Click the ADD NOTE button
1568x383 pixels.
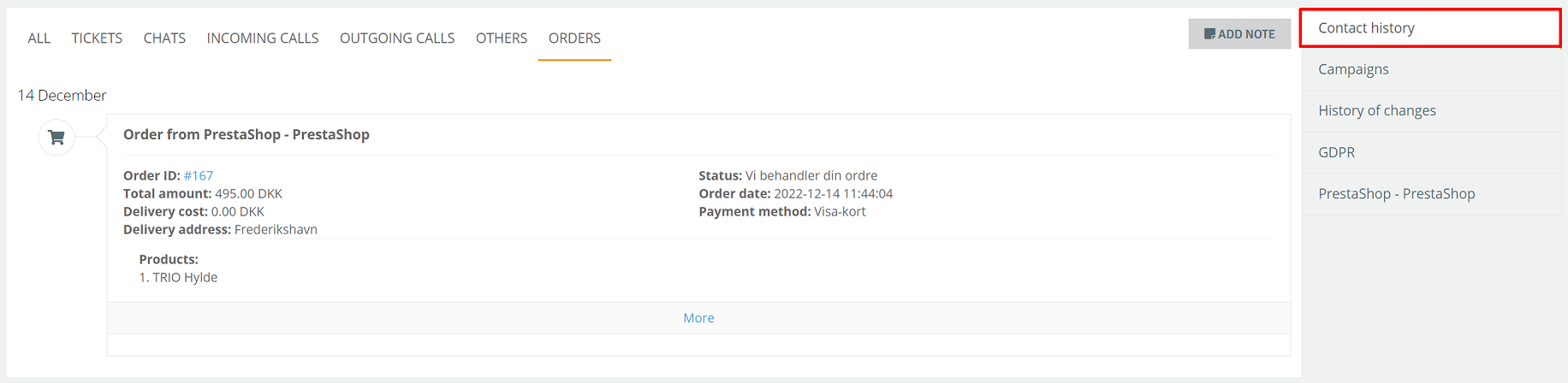[x=1239, y=34]
